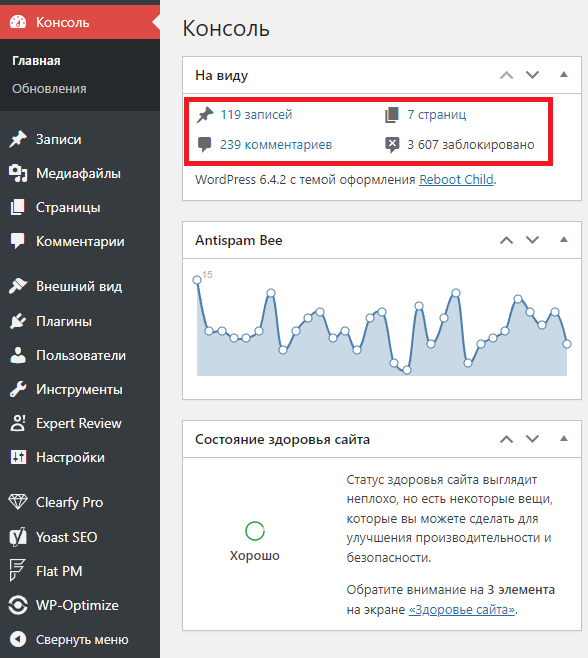Open the Обновления submenu item
The height and width of the screenshot is (658, 588).
(49, 89)
